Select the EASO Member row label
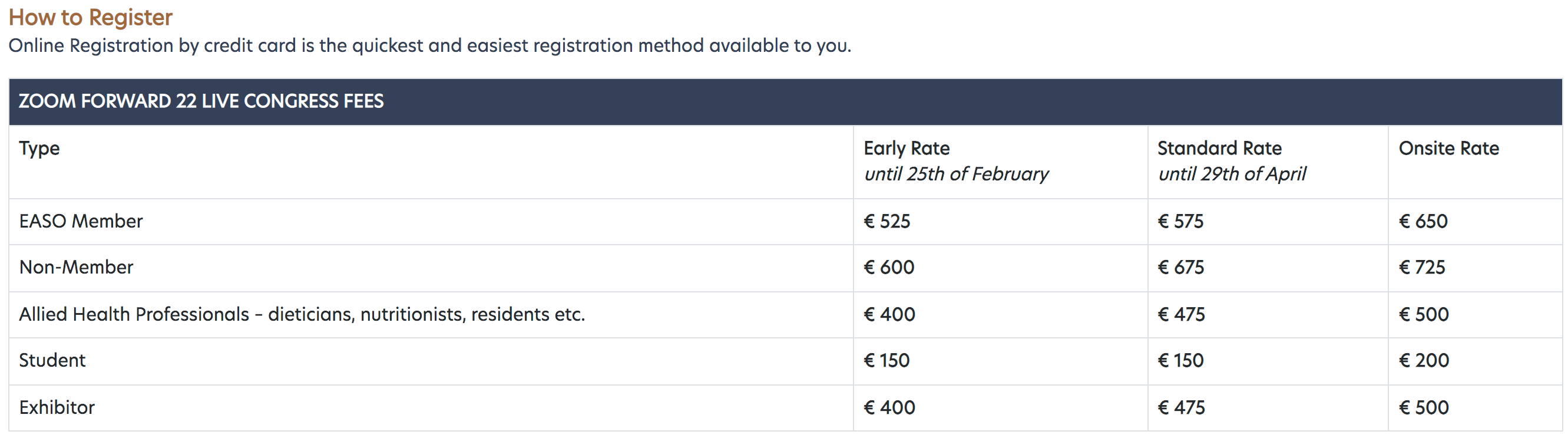 pos(81,221)
